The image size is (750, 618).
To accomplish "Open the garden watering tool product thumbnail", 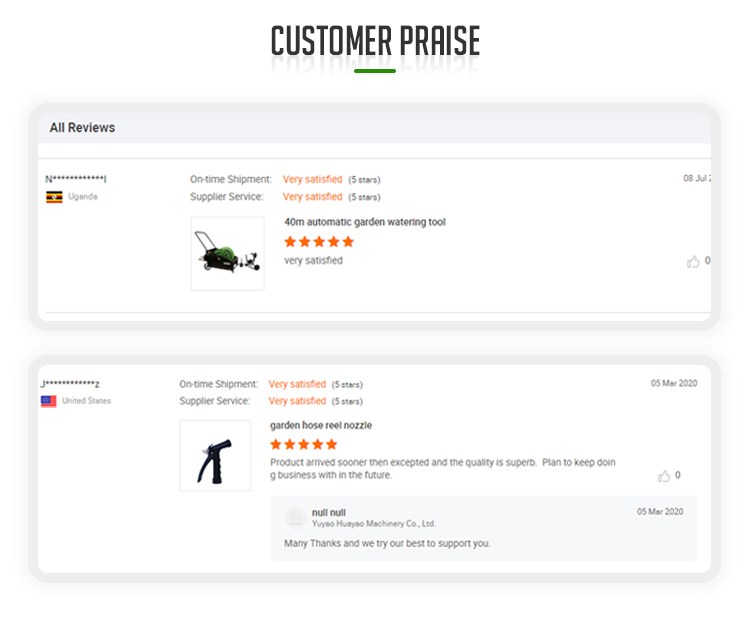I will click(x=227, y=254).
